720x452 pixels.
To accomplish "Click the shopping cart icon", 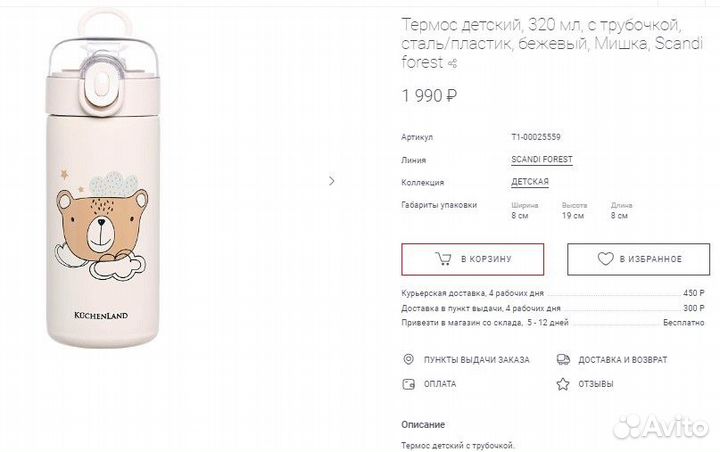I will [x=442, y=259].
